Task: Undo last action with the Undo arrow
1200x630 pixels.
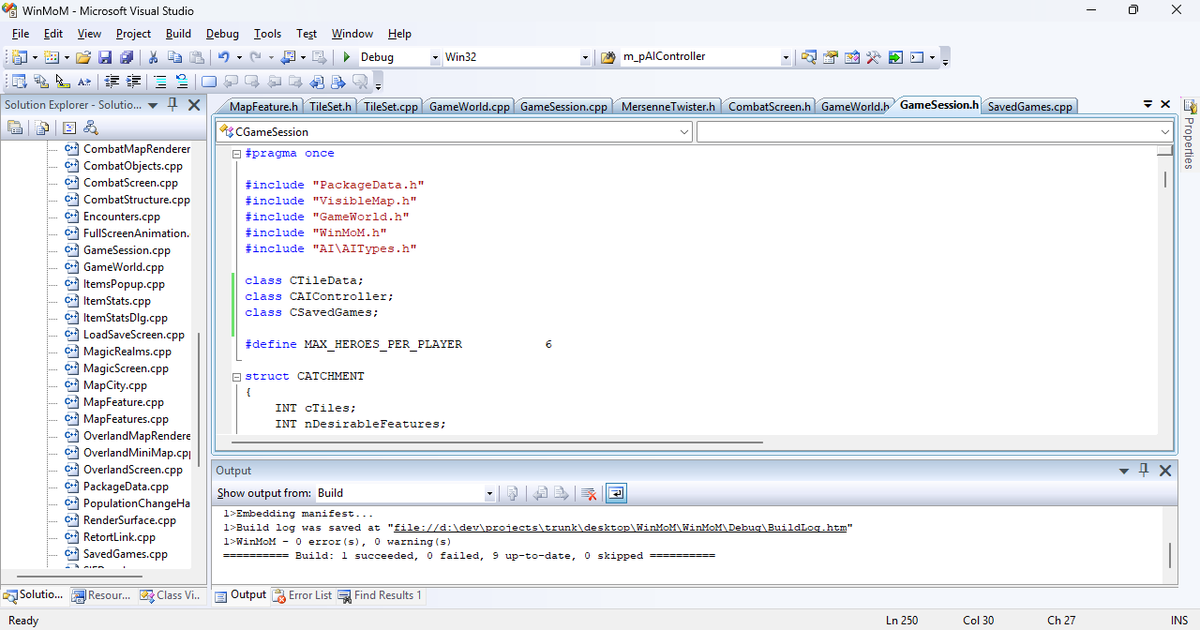Action: click(x=224, y=58)
